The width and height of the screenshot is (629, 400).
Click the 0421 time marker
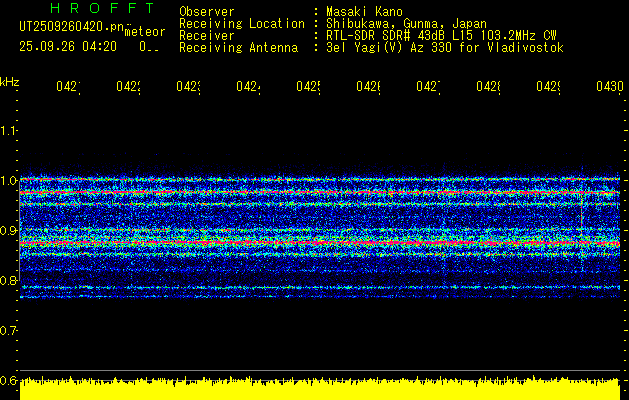pyautogui.click(x=68, y=86)
